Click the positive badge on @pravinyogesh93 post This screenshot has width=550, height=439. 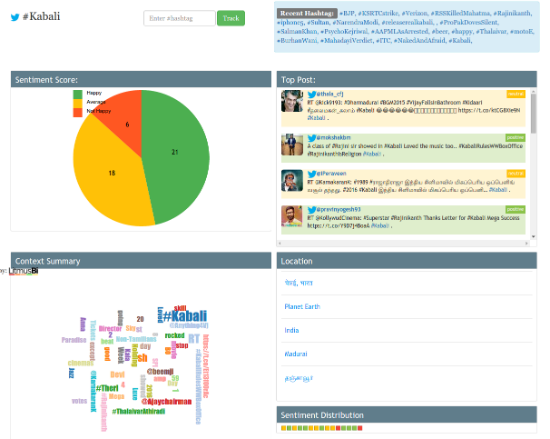point(515,209)
